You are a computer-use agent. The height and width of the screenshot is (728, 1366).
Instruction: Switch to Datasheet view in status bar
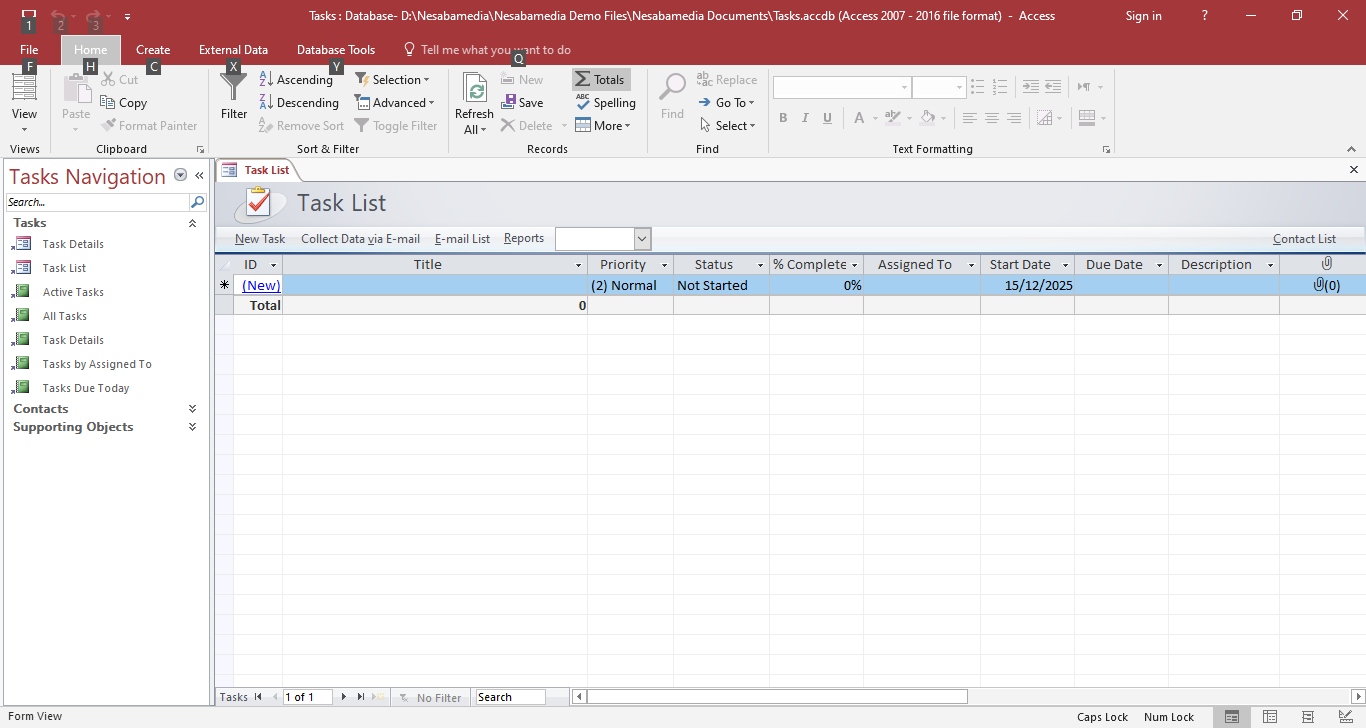coord(1270,717)
